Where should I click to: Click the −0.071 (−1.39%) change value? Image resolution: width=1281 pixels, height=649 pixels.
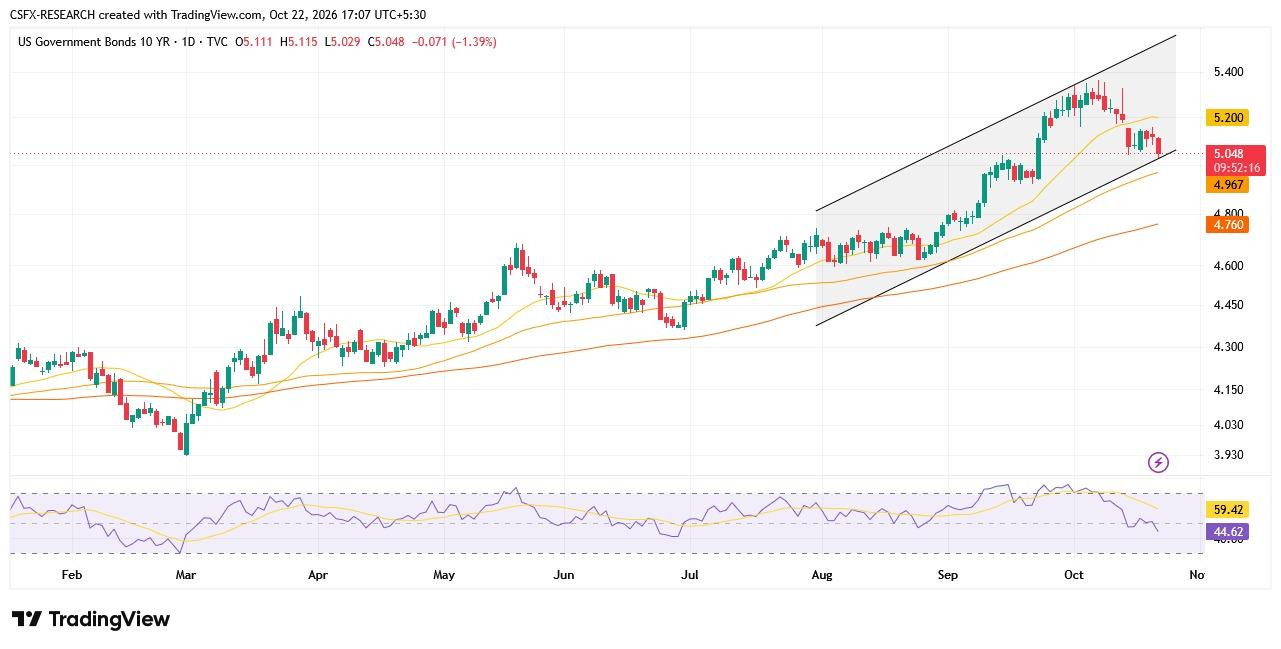454,42
